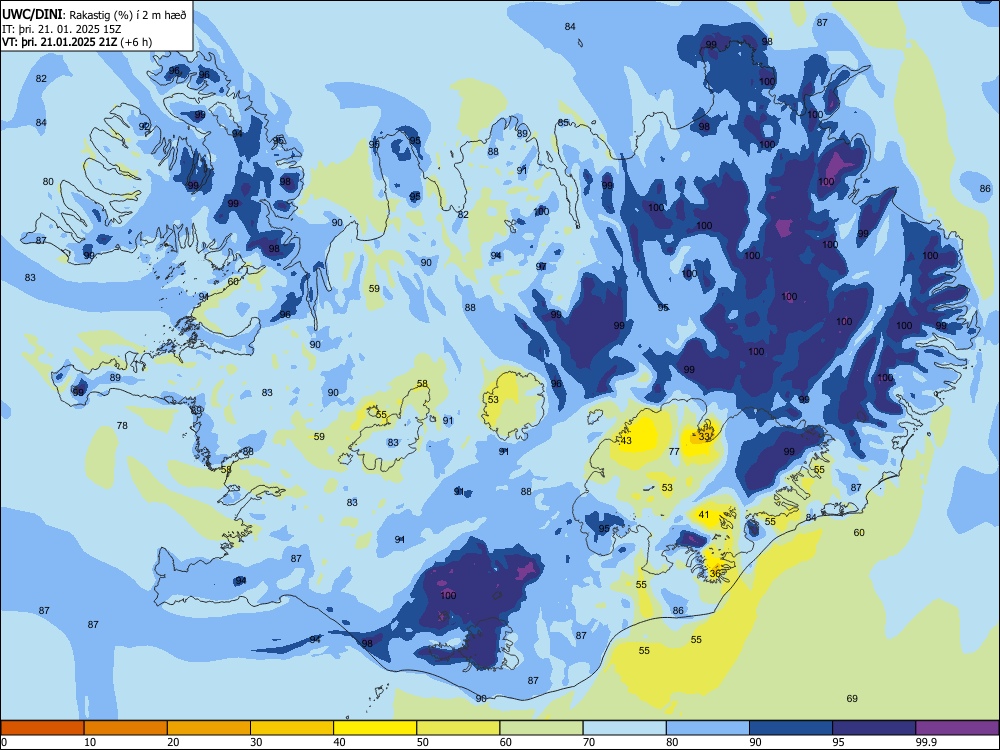The height and width of the screenshot is (750, 1000).
Task: Click the humidity value 85 on the map
Action: 563,122
